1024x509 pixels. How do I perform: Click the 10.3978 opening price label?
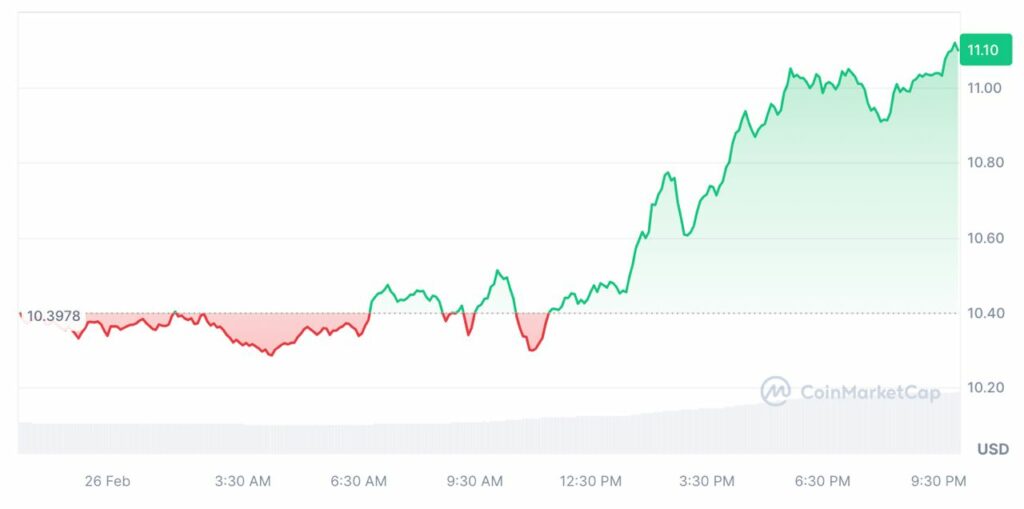click(x=54, y=316)
